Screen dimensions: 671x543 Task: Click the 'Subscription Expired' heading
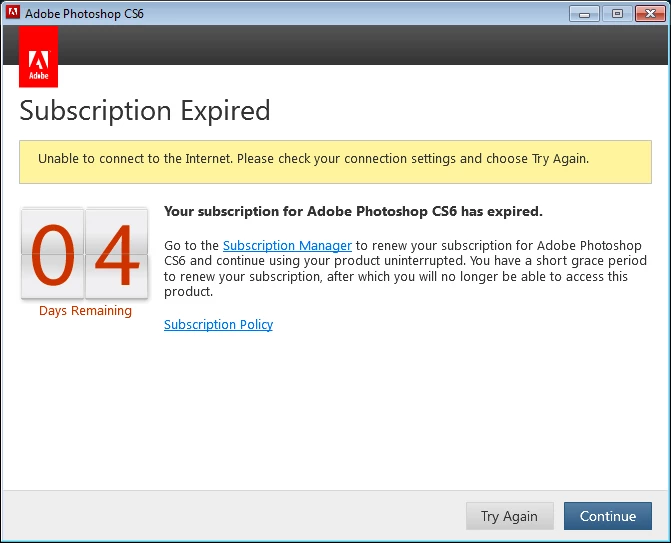click(145, 111)
